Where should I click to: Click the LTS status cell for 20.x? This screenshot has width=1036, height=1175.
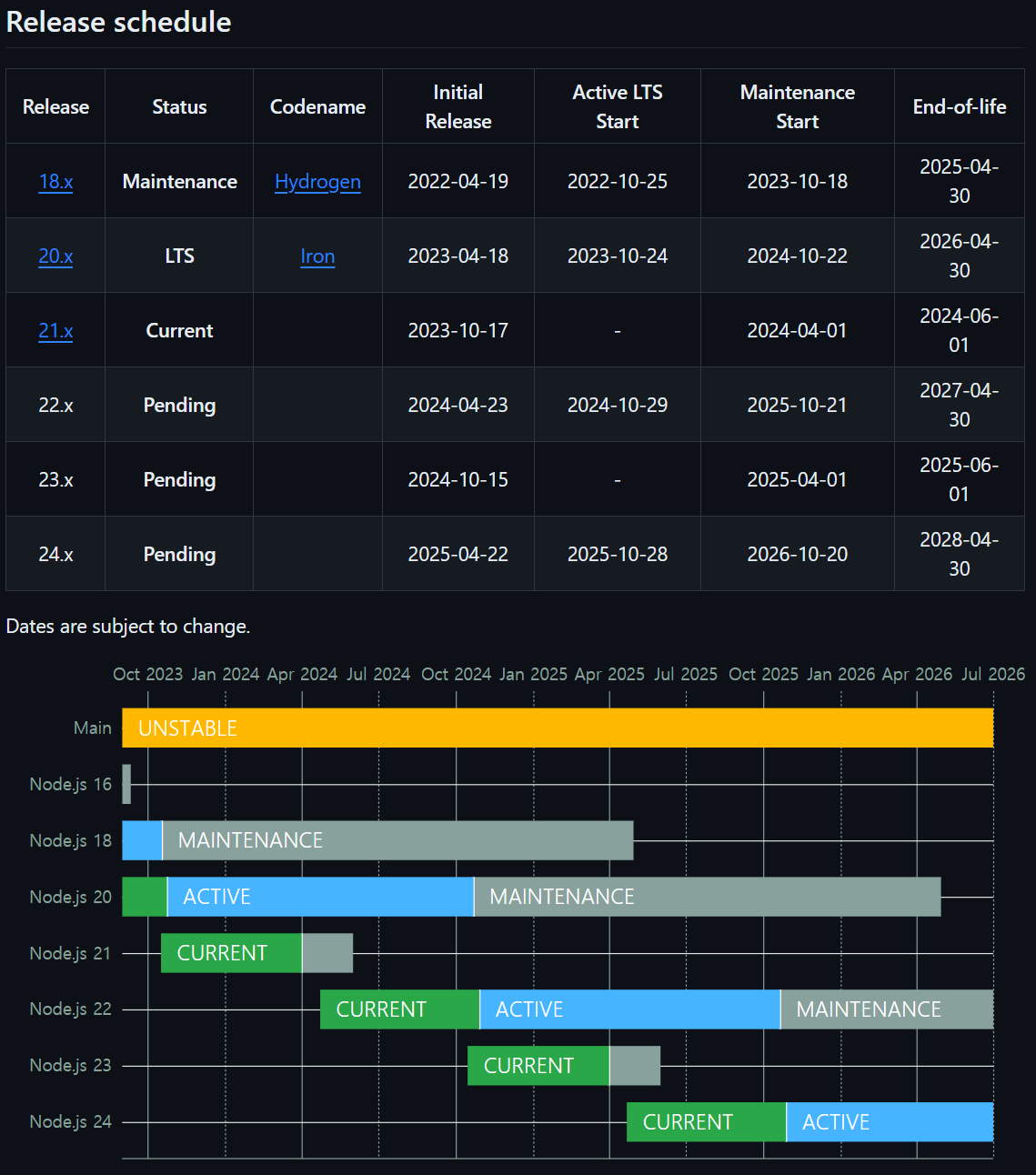click(179, 256)
